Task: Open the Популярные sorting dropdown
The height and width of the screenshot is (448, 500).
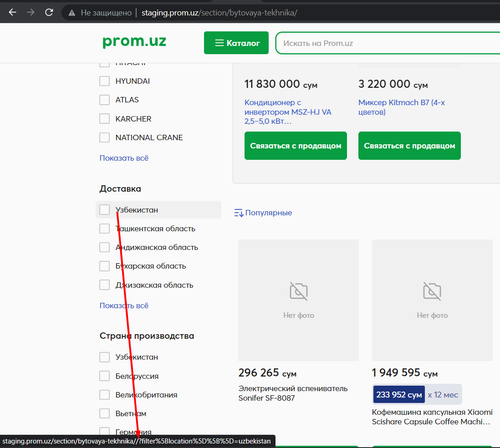Action: pos(263,213)
